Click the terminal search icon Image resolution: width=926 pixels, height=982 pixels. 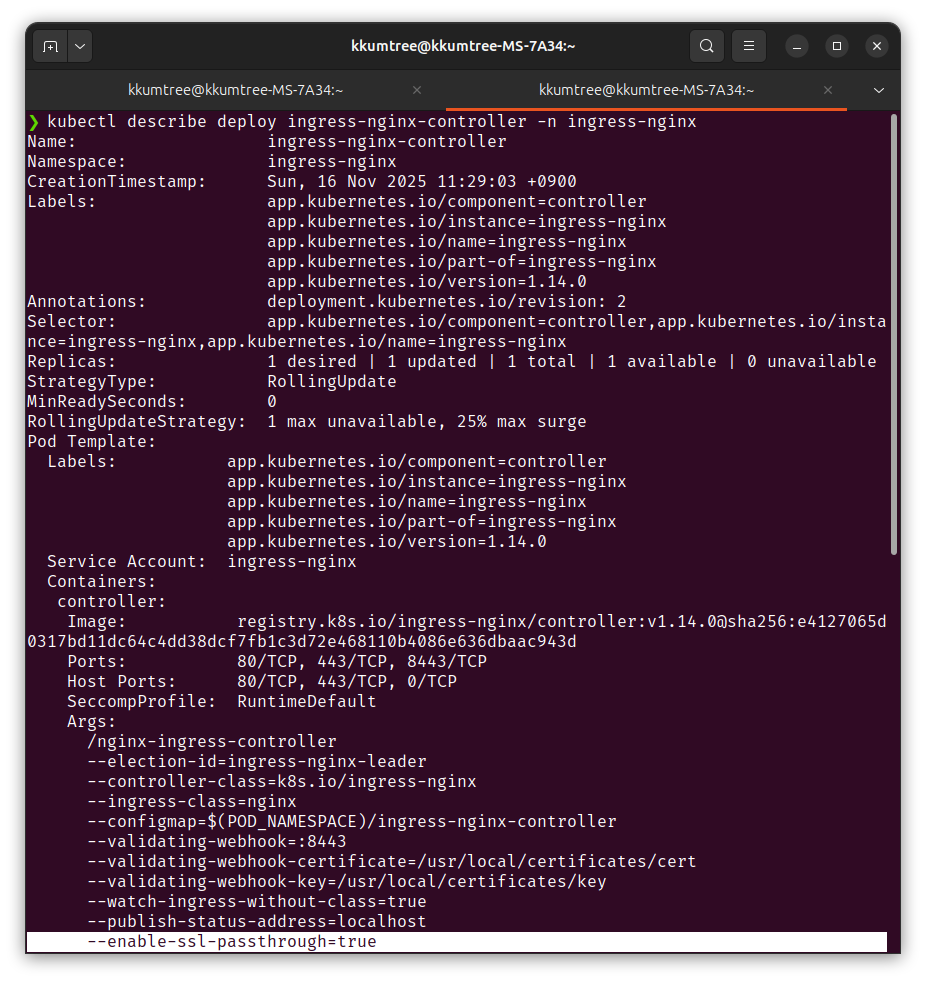coord(707,46)
